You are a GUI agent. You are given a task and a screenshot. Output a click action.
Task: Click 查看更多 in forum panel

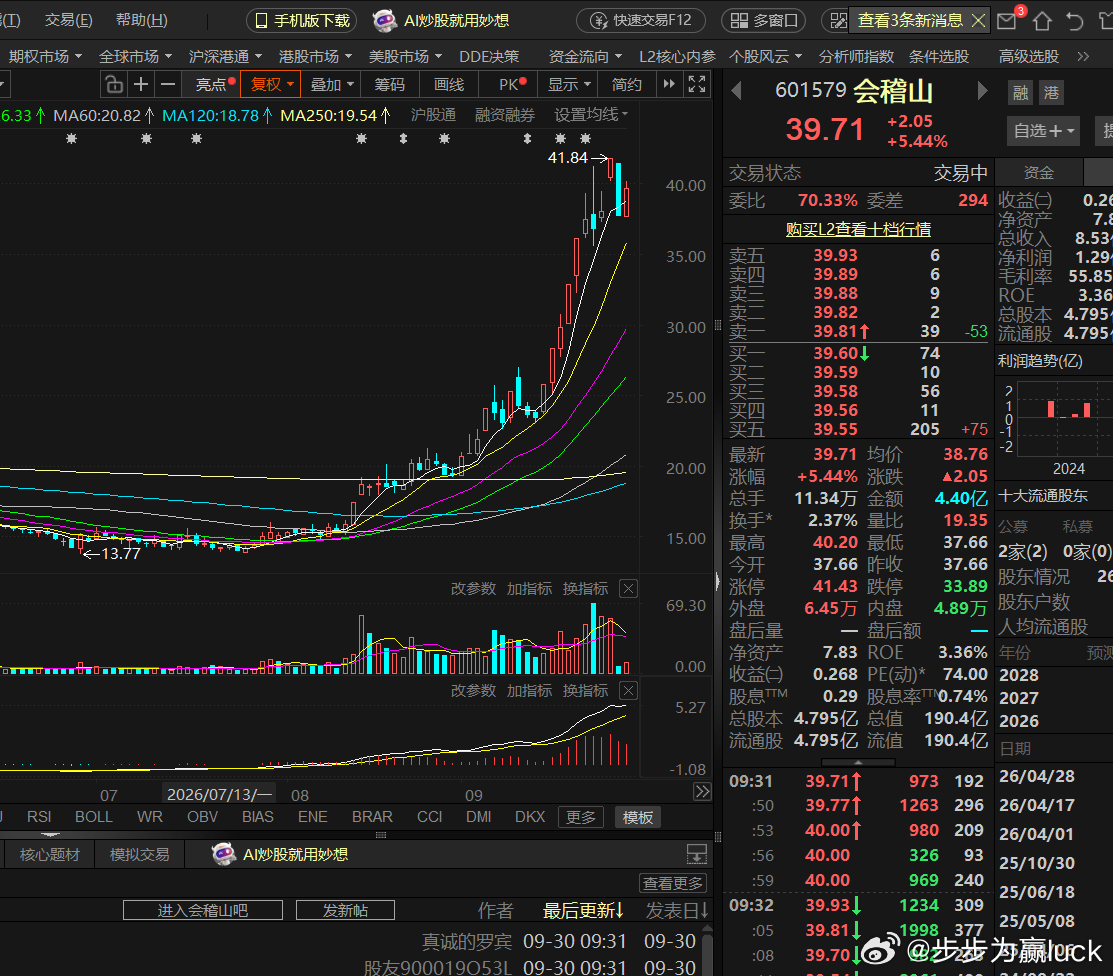pos(672,883)
